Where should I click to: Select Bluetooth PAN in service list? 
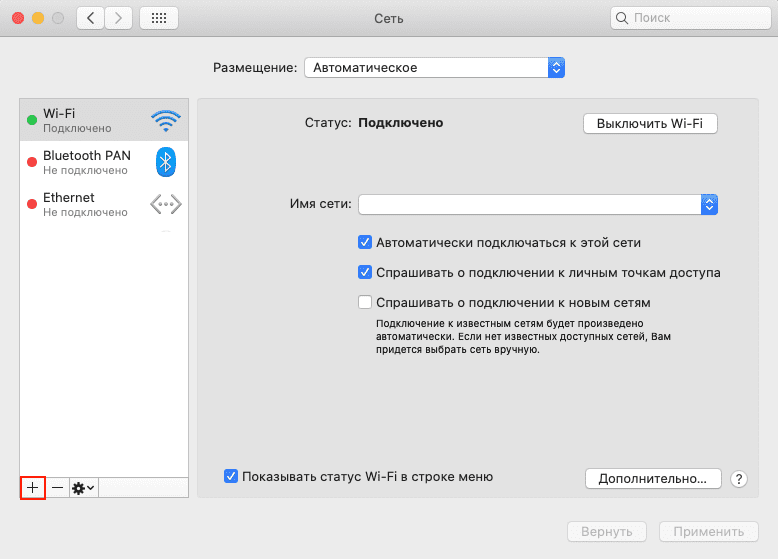pyautogui.click(x=87, y=162)
